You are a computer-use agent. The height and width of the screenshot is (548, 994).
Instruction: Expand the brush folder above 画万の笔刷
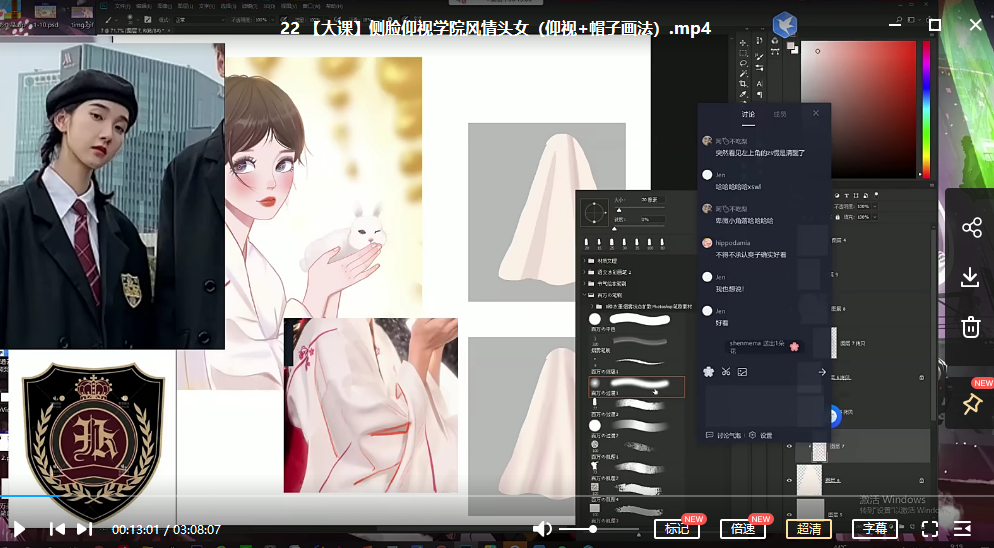tap(584, 284)
